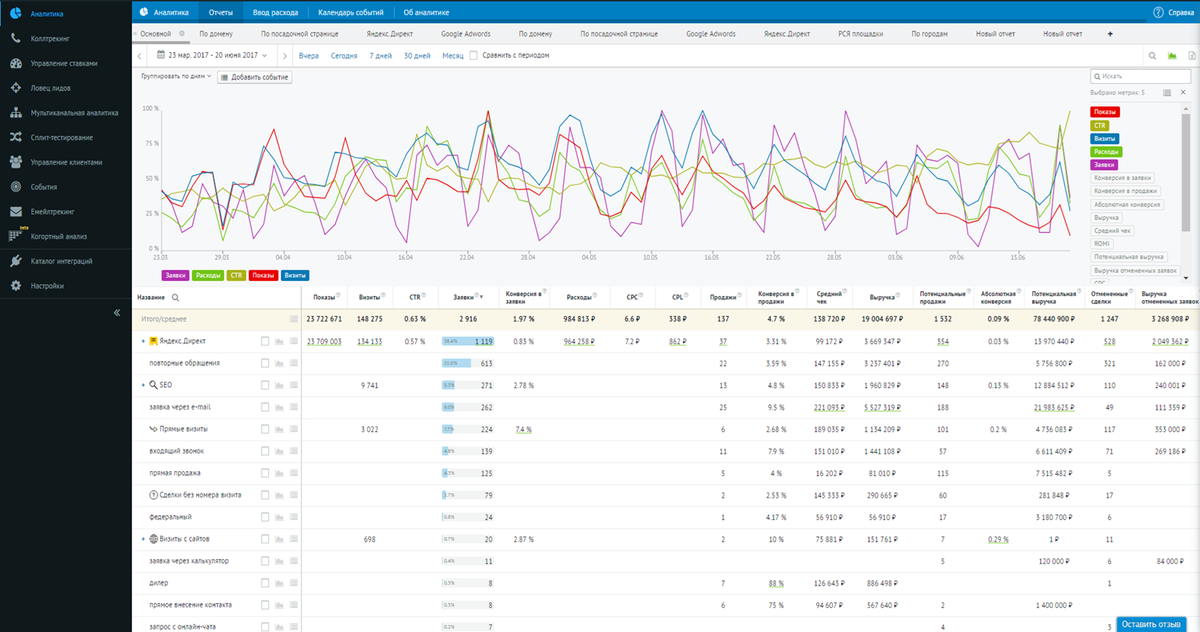
Task: Open Группировать по дням dropdown
Action: click(x=176, y=77)
